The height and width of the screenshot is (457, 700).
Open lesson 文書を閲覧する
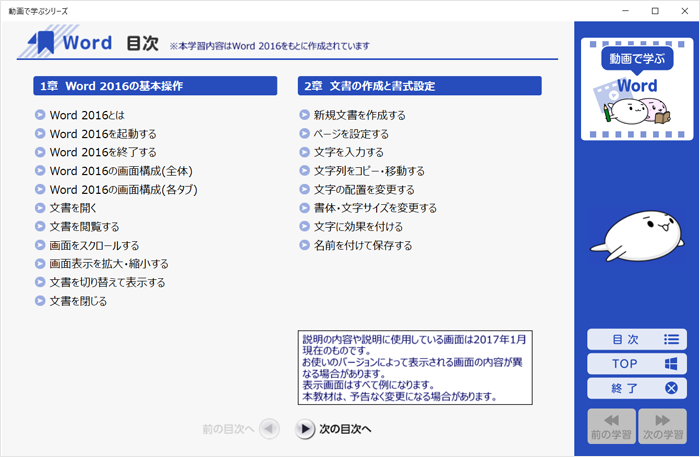[84, 227]
